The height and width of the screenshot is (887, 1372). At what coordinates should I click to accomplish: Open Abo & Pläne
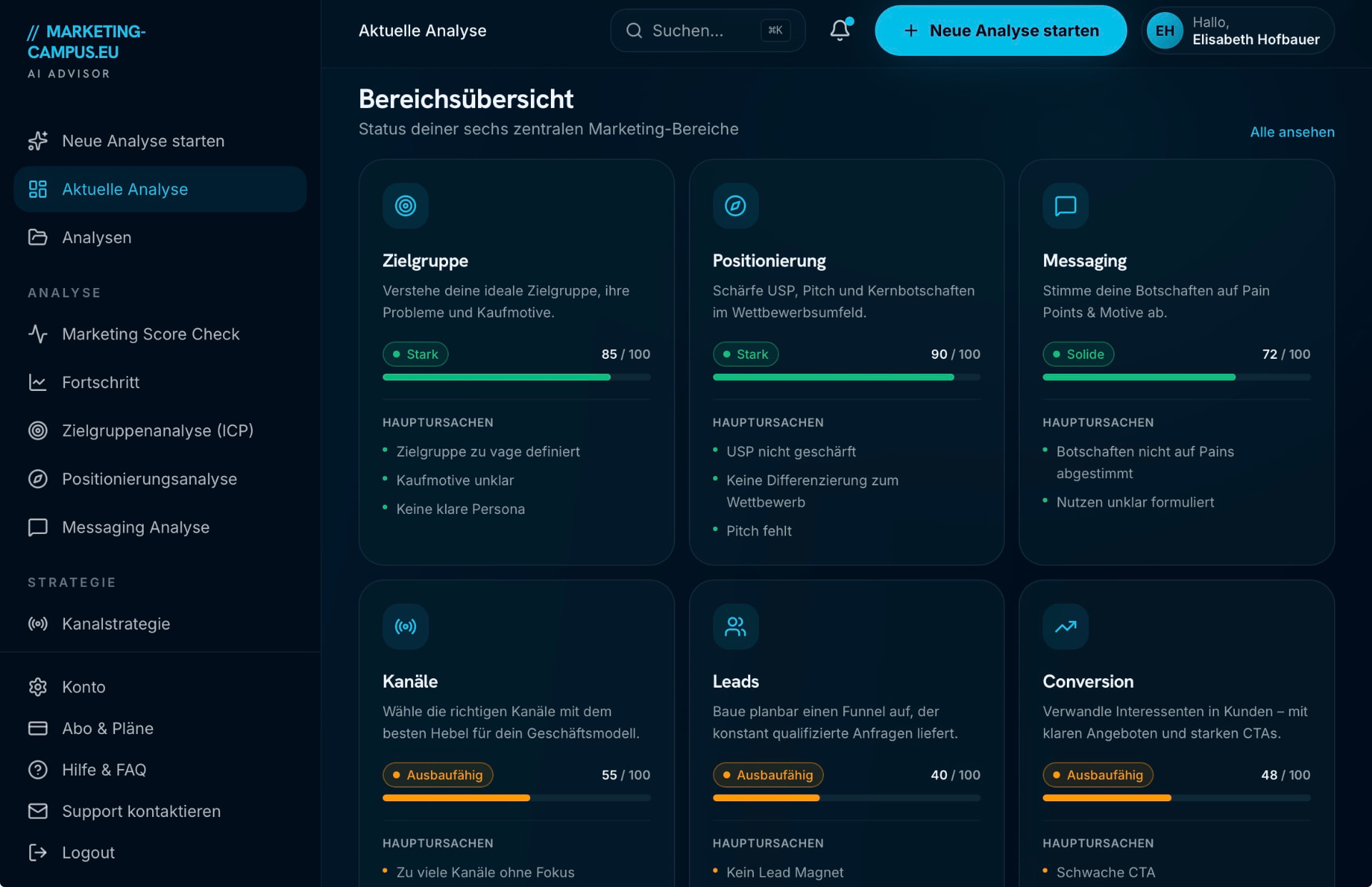(x=160, y=728)
